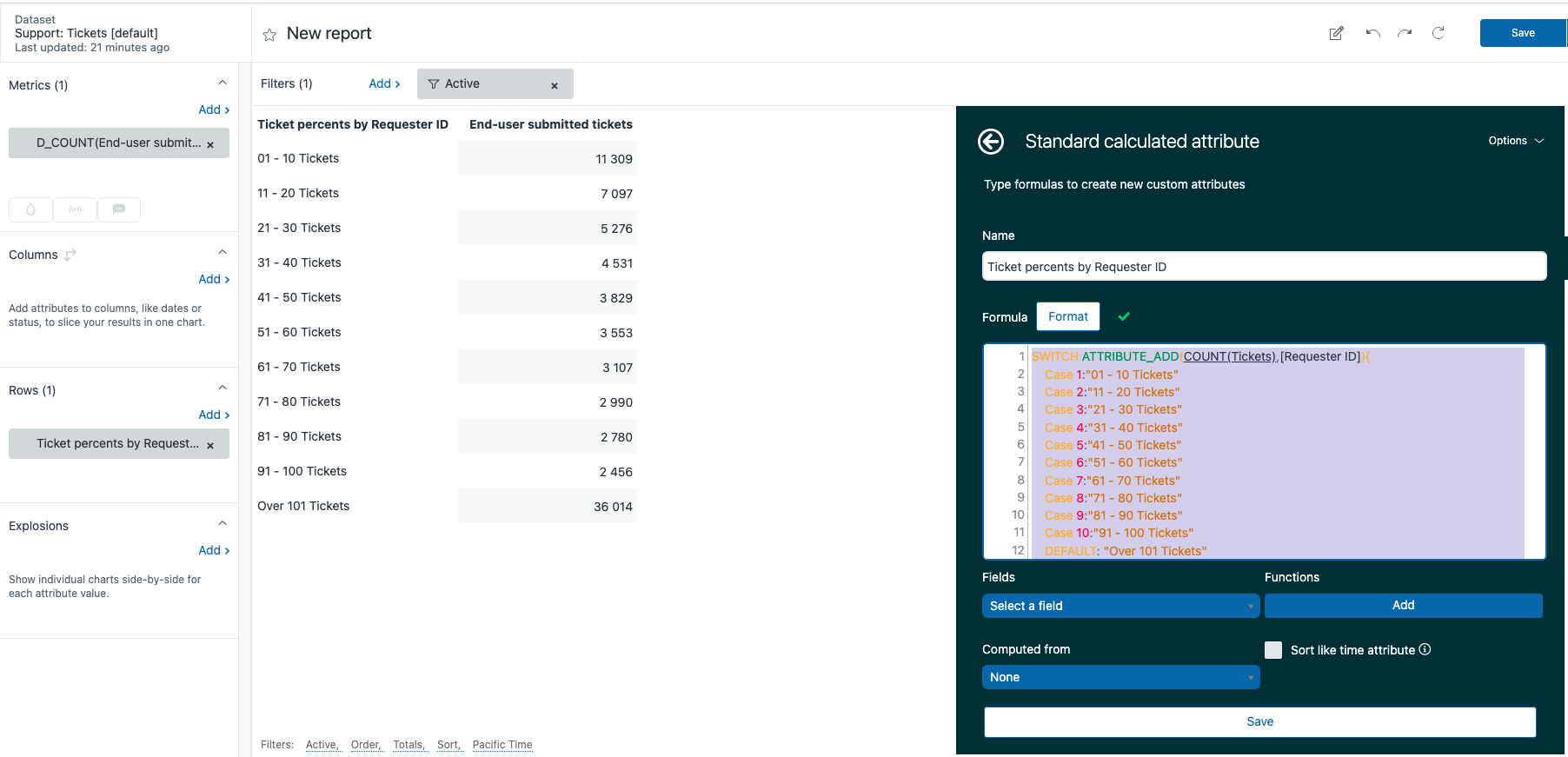
Task: Enable the Sort like time attribute checkbox
Action: (x=1273, y=650)
